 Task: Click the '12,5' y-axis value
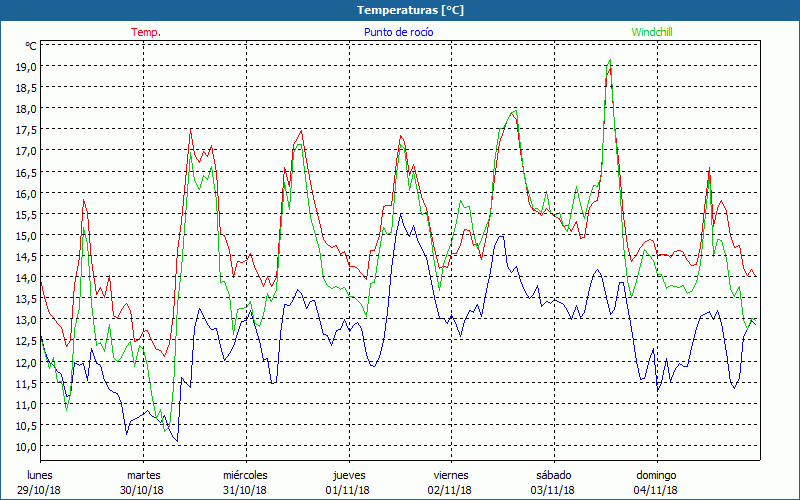27,341
